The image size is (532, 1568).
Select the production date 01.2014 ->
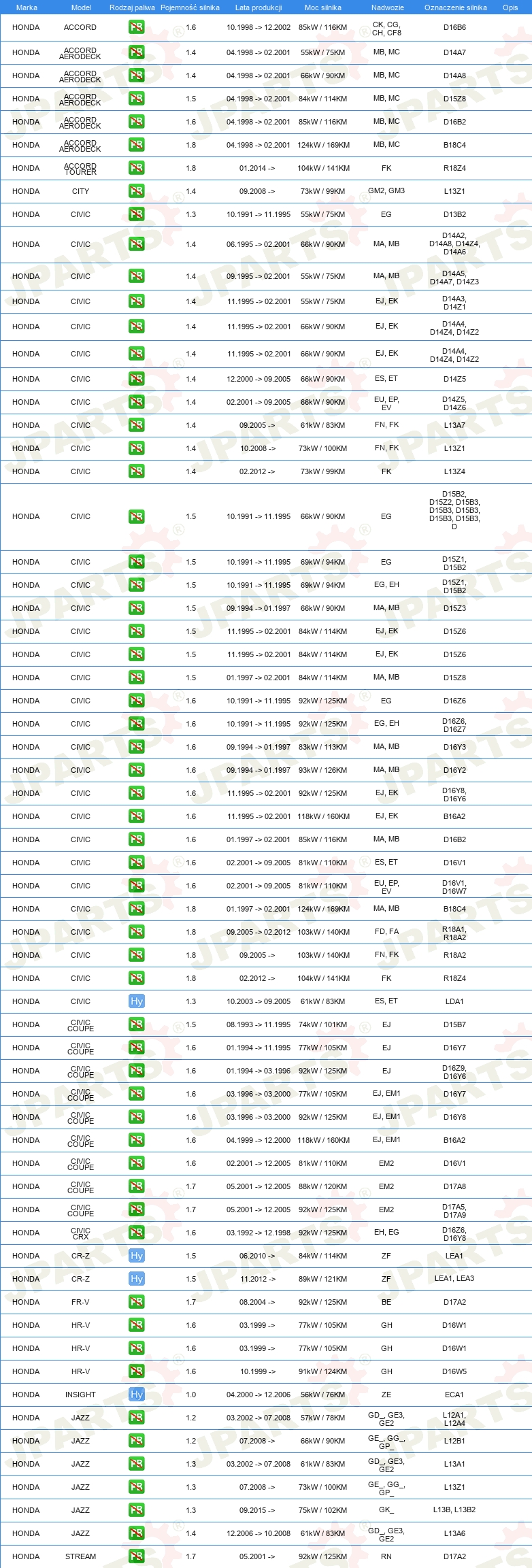coord(257,168)
